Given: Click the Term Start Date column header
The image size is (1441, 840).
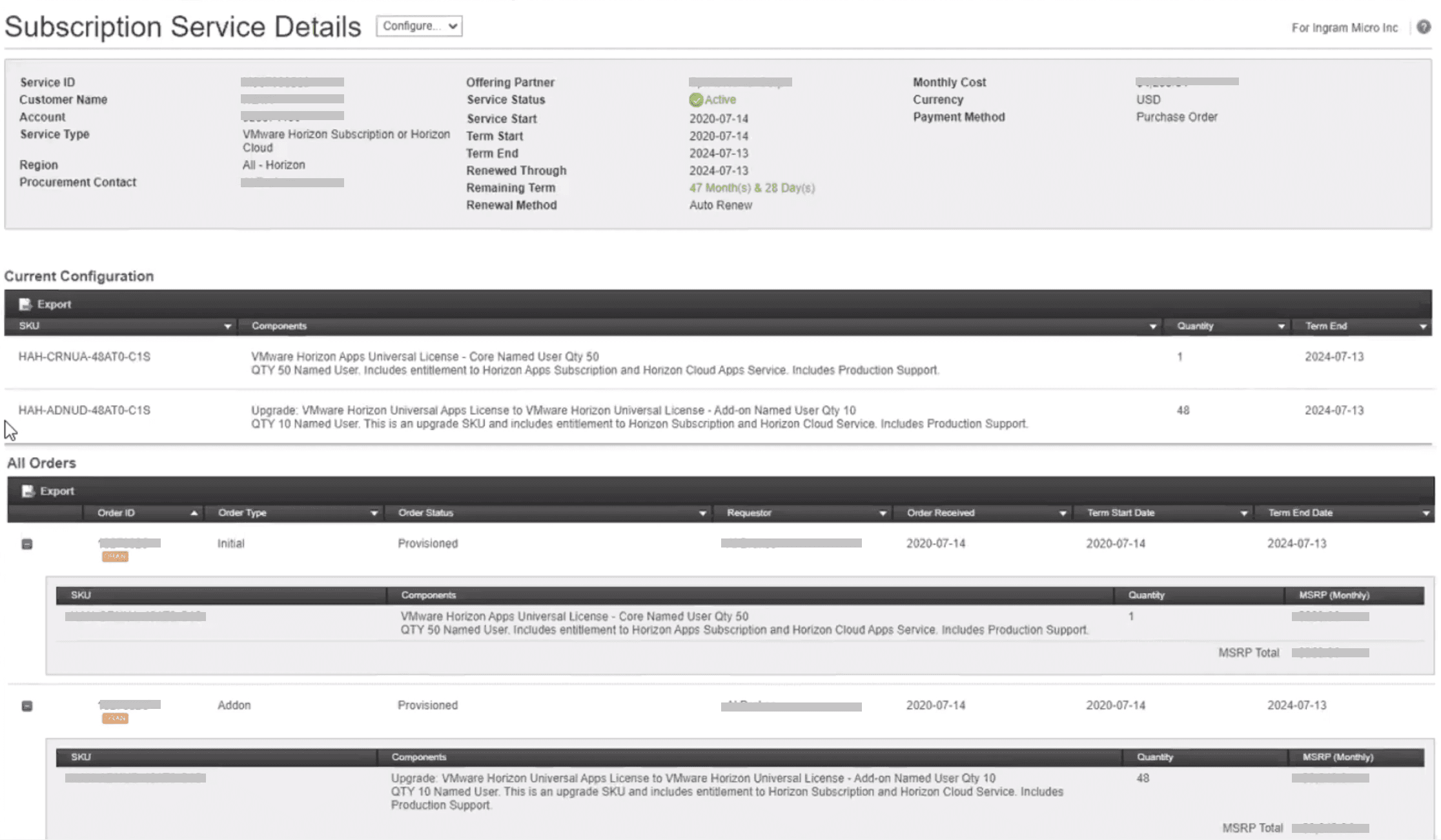Looking at the screenshot, I should click(1121, 513).
